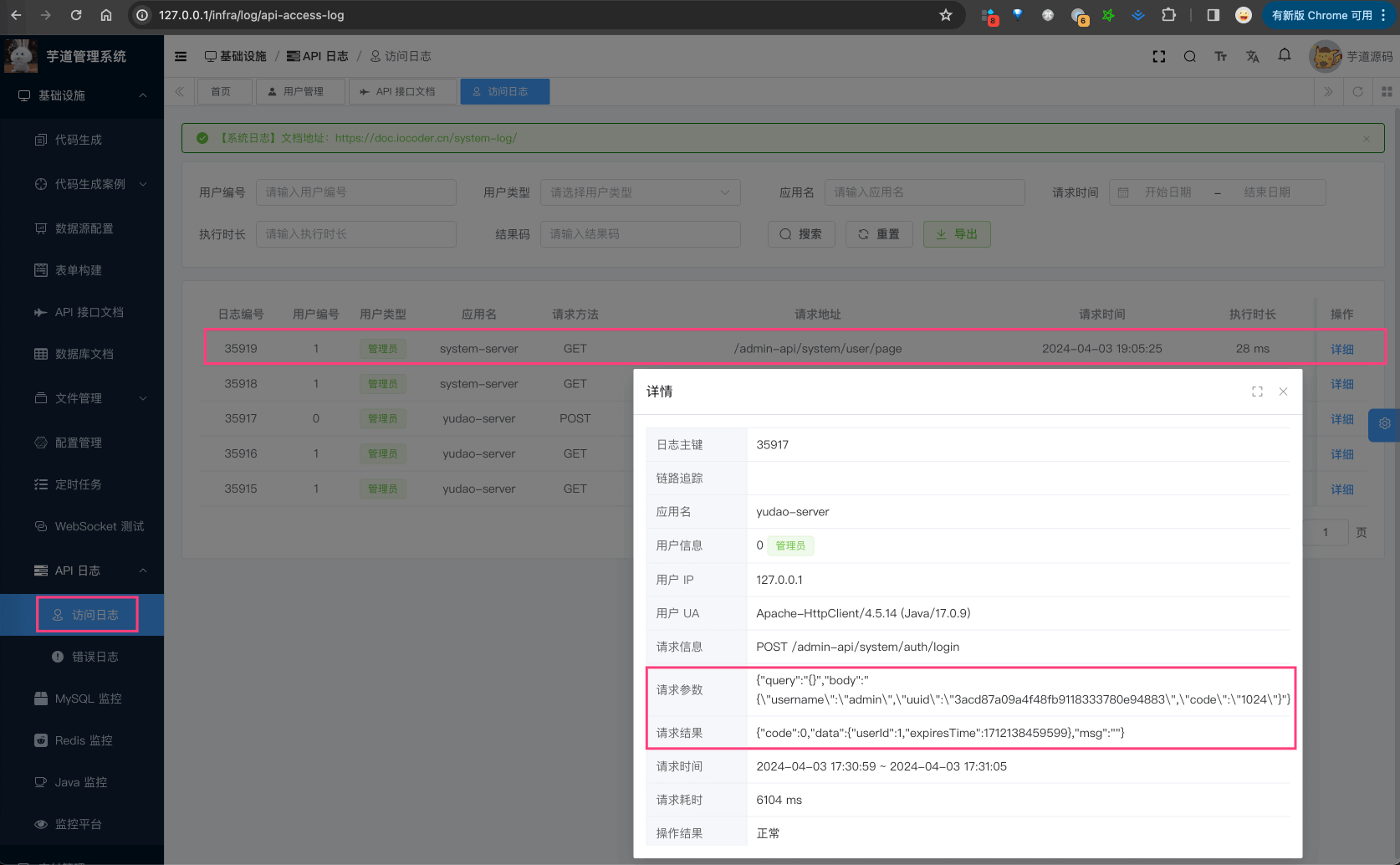Expand the 详情 dialog to fullscreen

coord(1257,391)
